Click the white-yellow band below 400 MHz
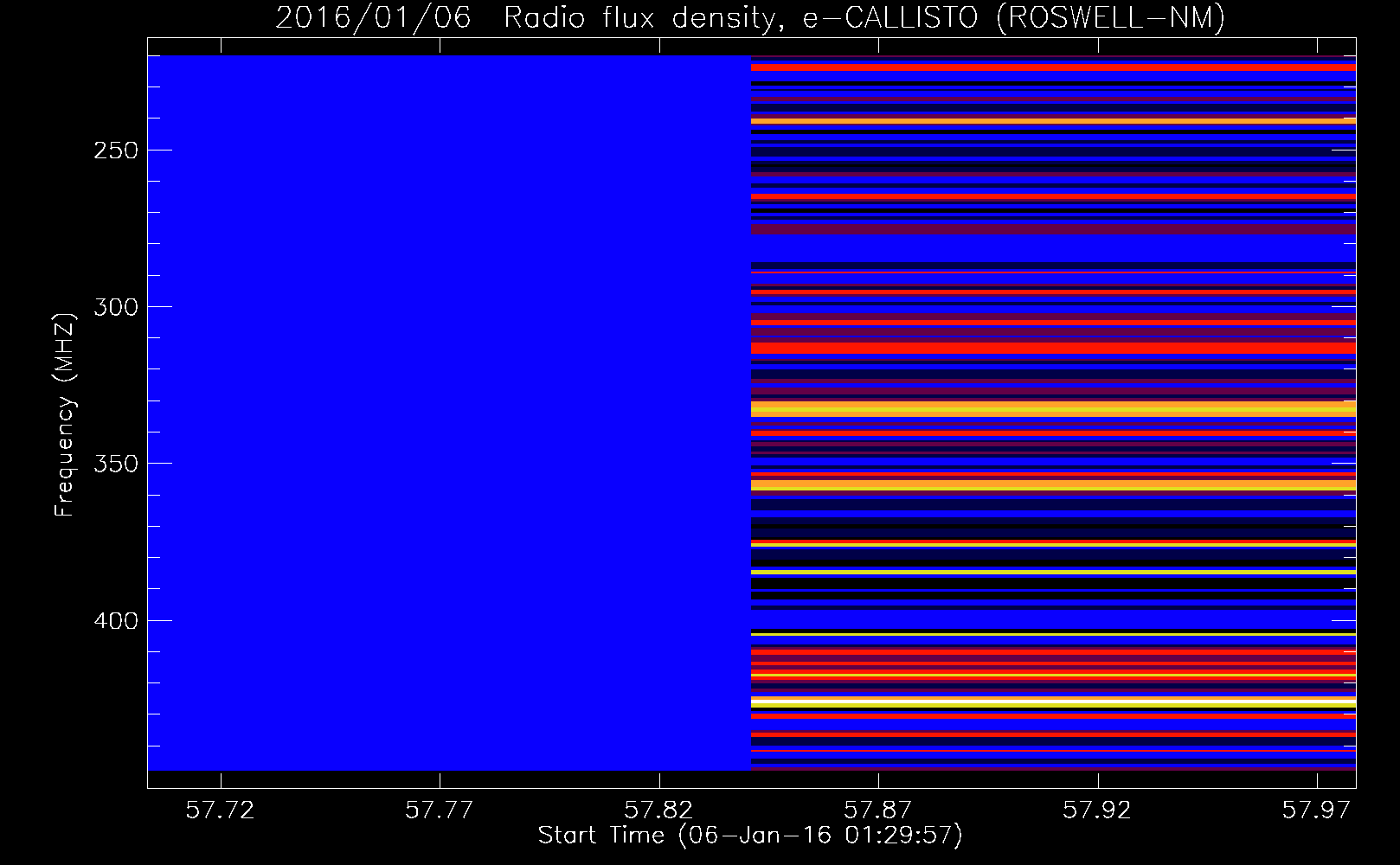Image resolution: width=1400 pixels, height=865 pixels. pos(1053,702)
